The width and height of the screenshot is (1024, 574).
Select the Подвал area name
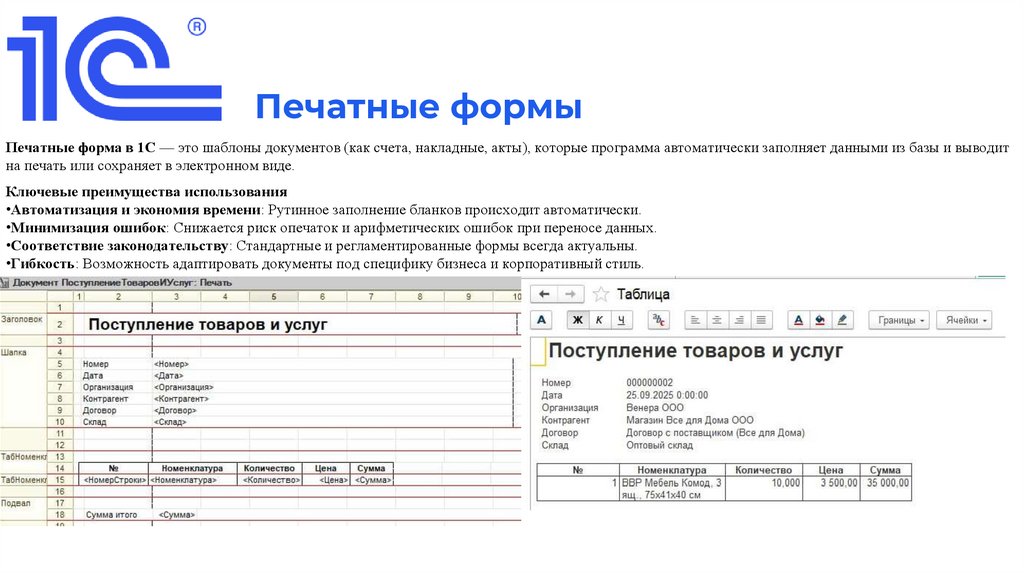point(16,503)
